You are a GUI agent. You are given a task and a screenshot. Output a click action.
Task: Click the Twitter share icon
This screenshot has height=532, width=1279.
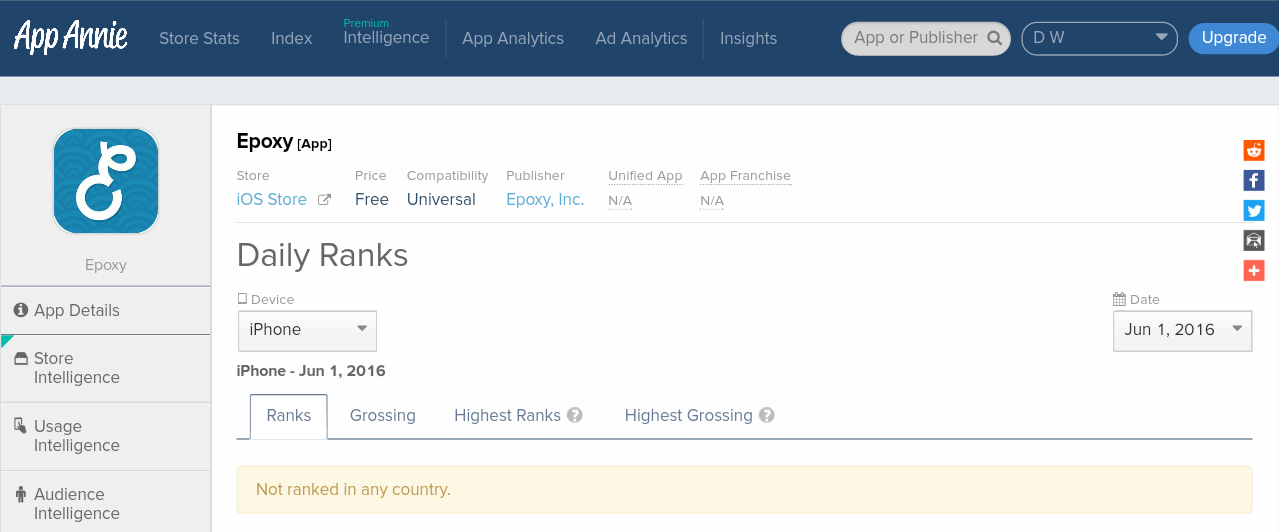[x=1253, y=210]
